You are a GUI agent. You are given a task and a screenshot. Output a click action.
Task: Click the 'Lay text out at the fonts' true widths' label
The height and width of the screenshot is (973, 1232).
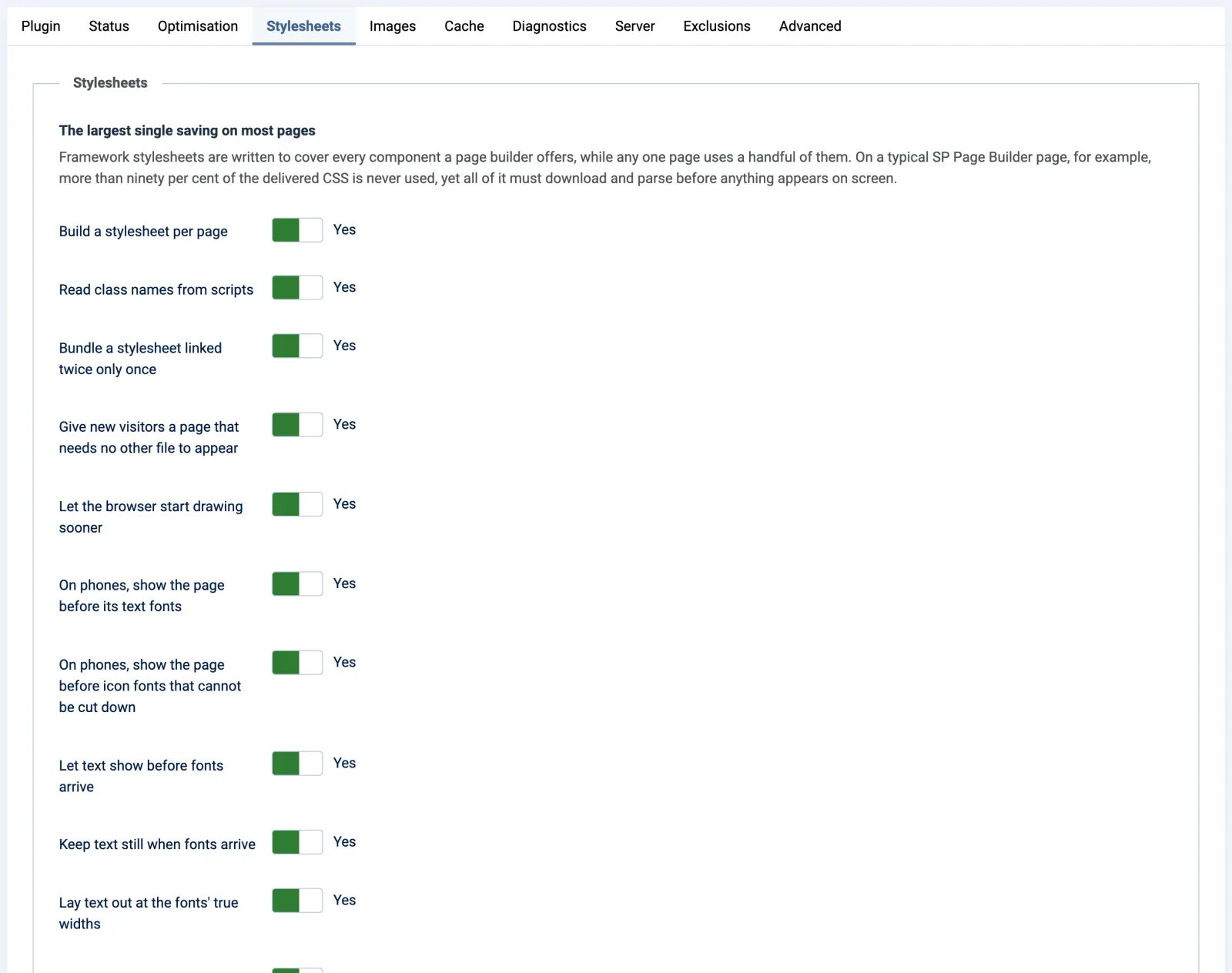tap(149, 913)
